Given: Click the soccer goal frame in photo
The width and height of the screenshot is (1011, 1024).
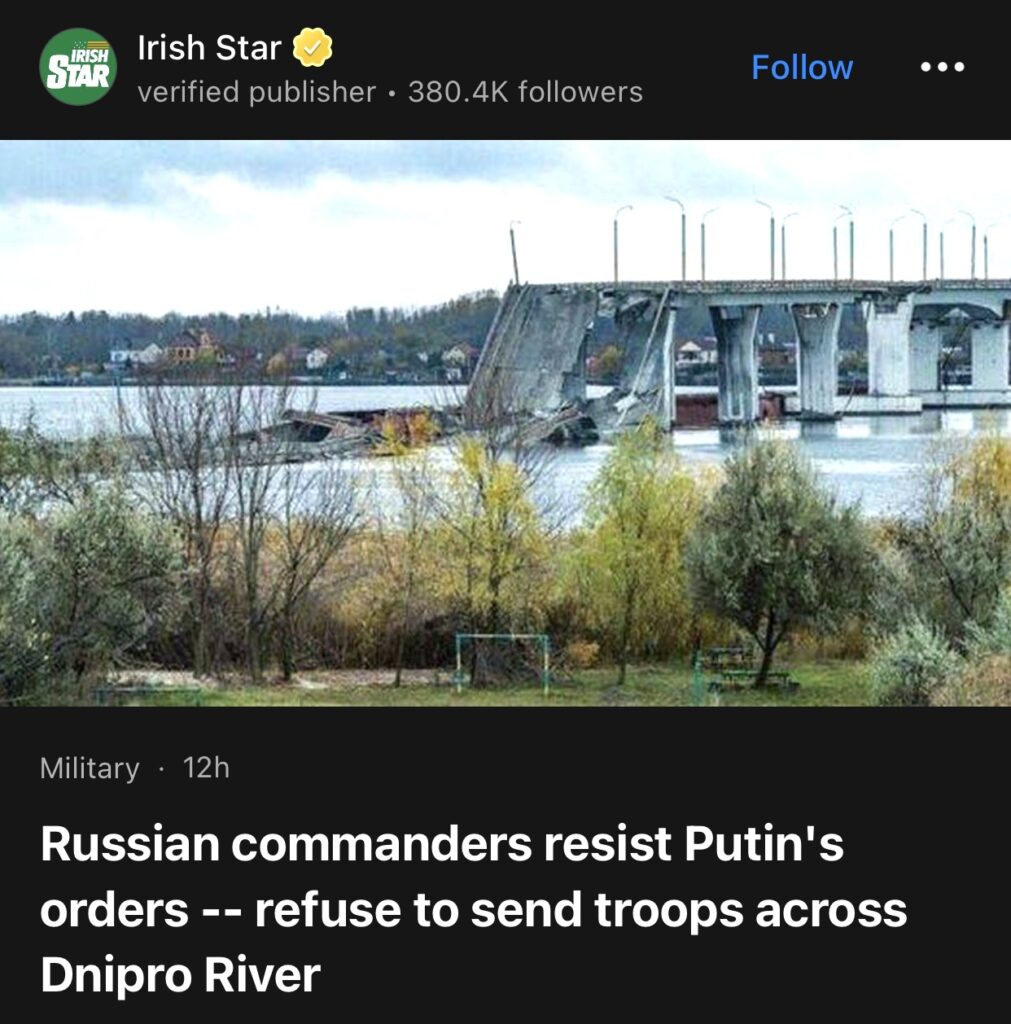Looking at the screenshot, I should pos(502,661).
